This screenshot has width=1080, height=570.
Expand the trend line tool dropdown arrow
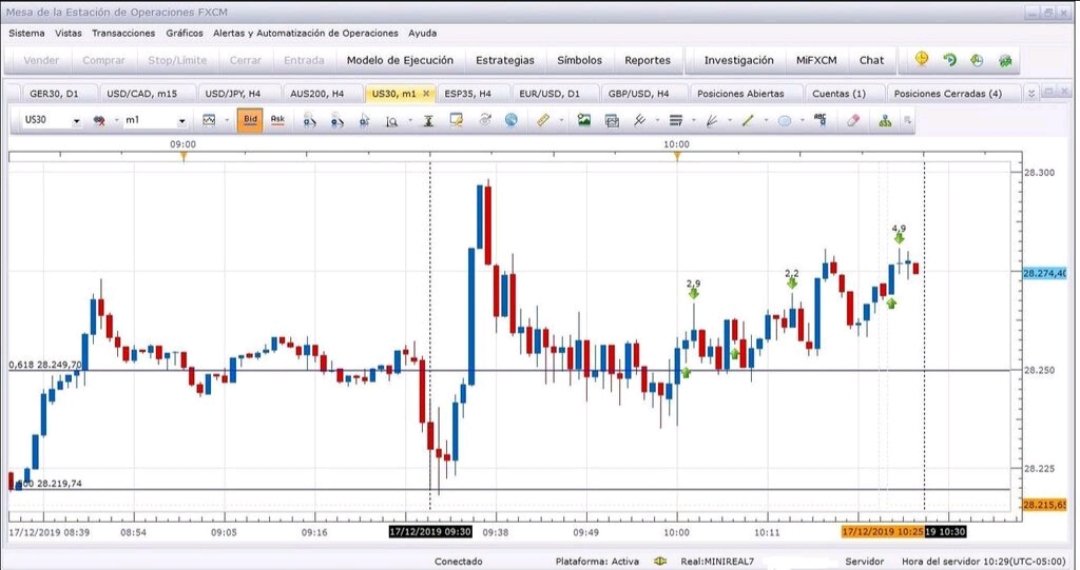[x=765, y=120]
